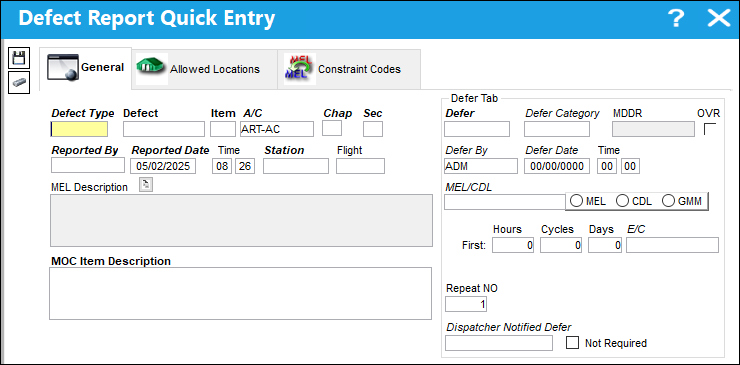Enable the Not Required checkbox
Viewport: 740px width, 365px height.
click(572, 342)
